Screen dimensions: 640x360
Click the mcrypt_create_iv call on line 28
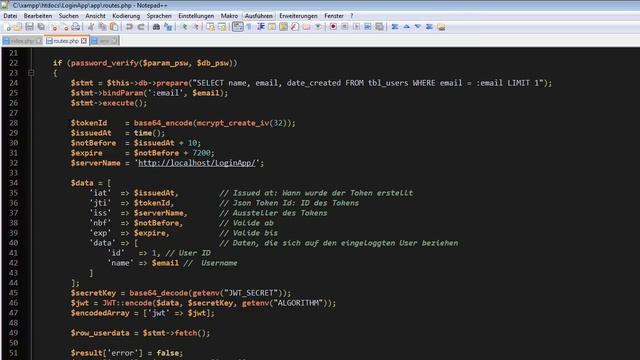pos(233,123)
